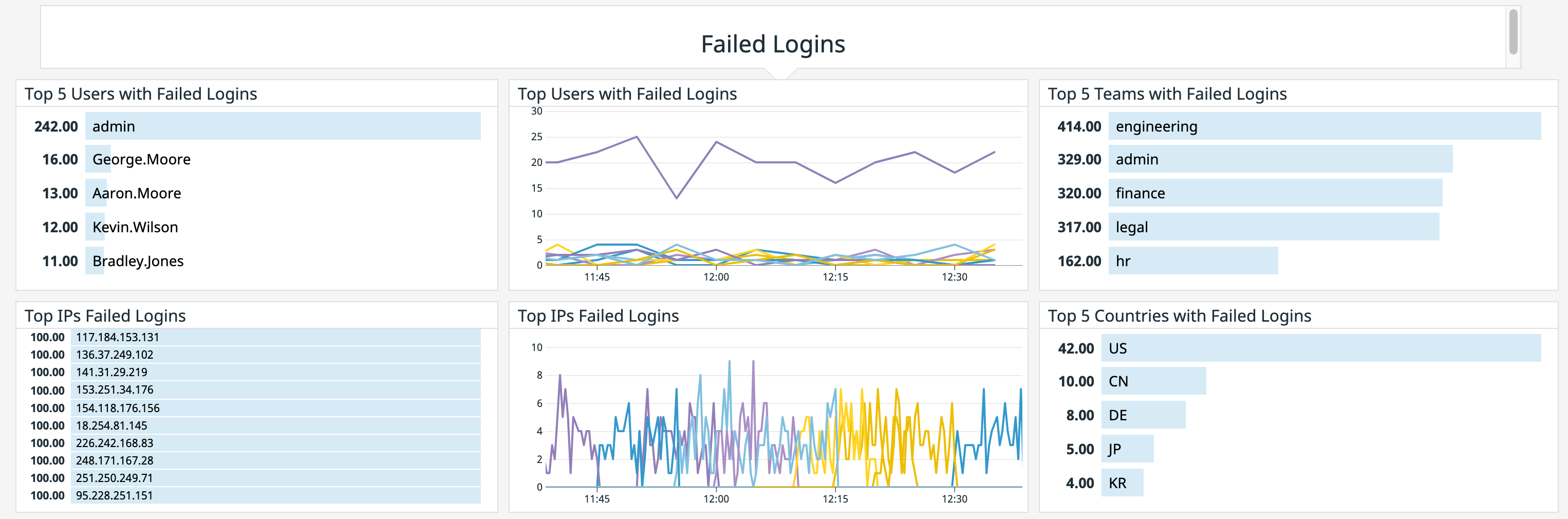
Task: Select the Failed Logins dashboard title
Action: [x=773, y=45]
